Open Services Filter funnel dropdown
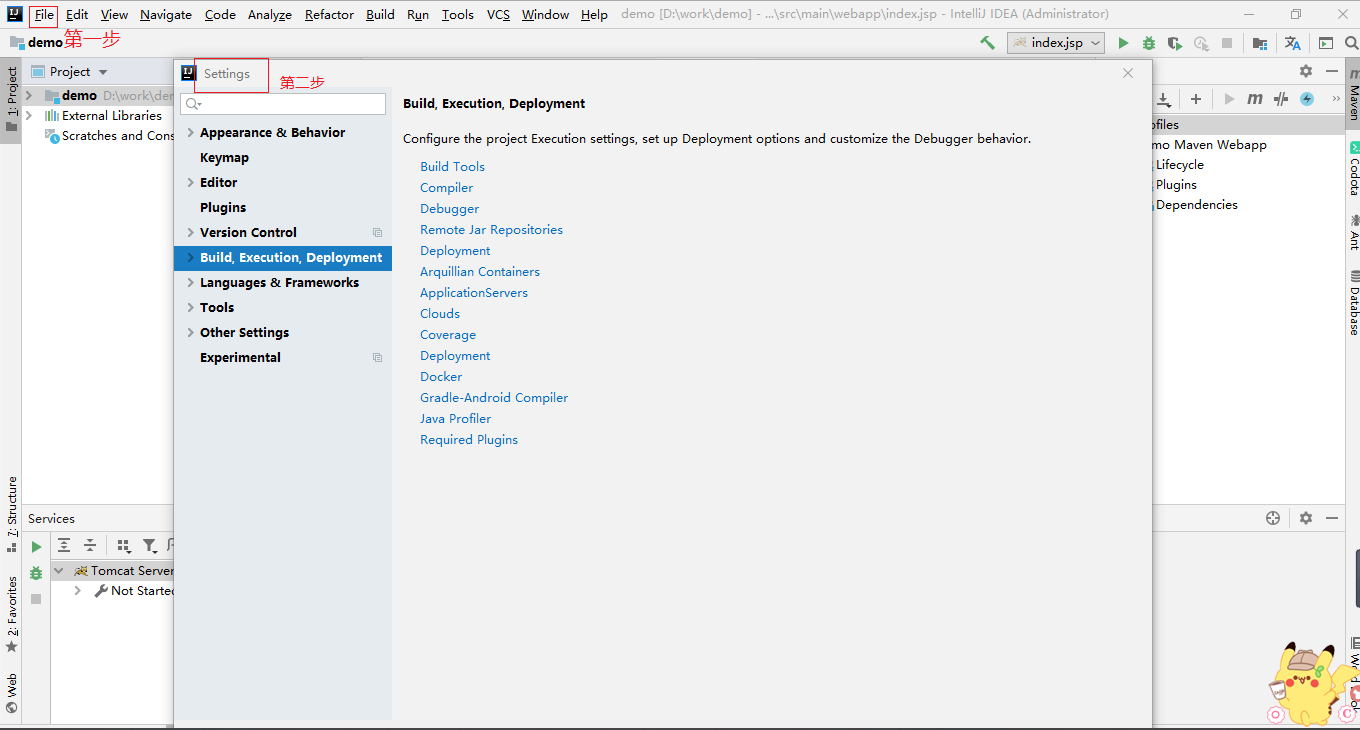 [x=150, y=545]
